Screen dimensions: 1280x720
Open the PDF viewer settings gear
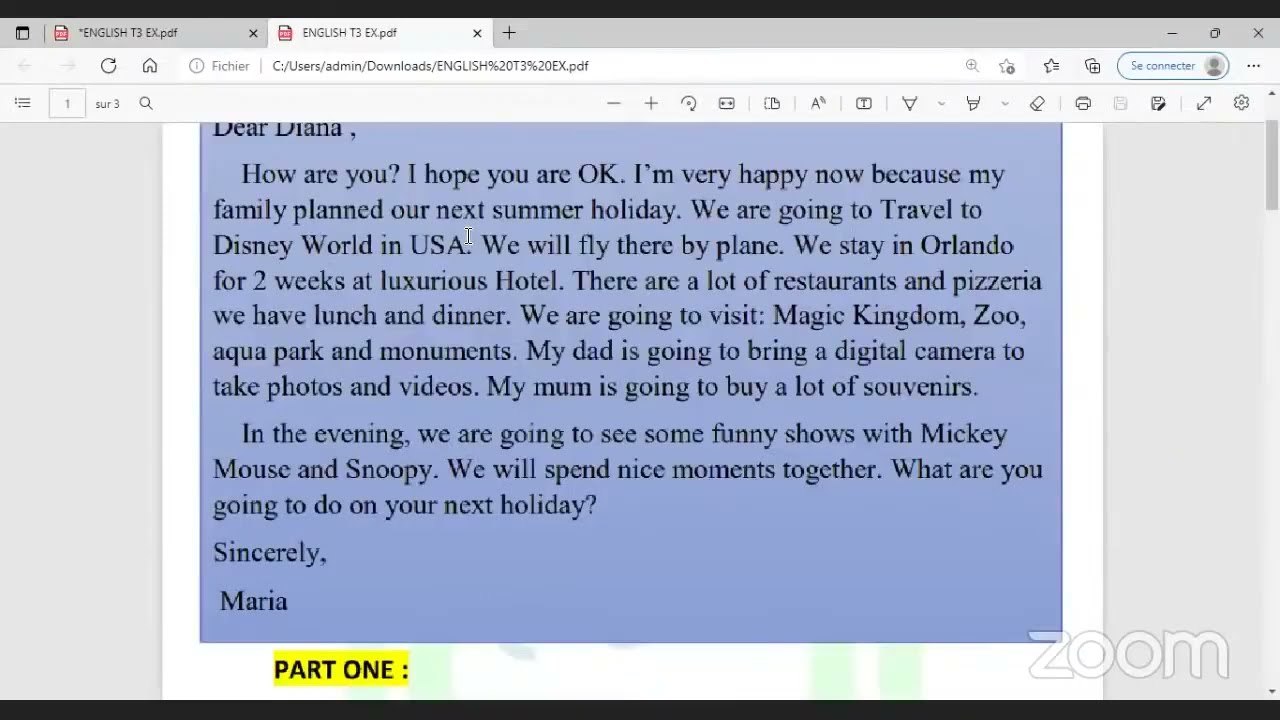(x=1241, y=103)
